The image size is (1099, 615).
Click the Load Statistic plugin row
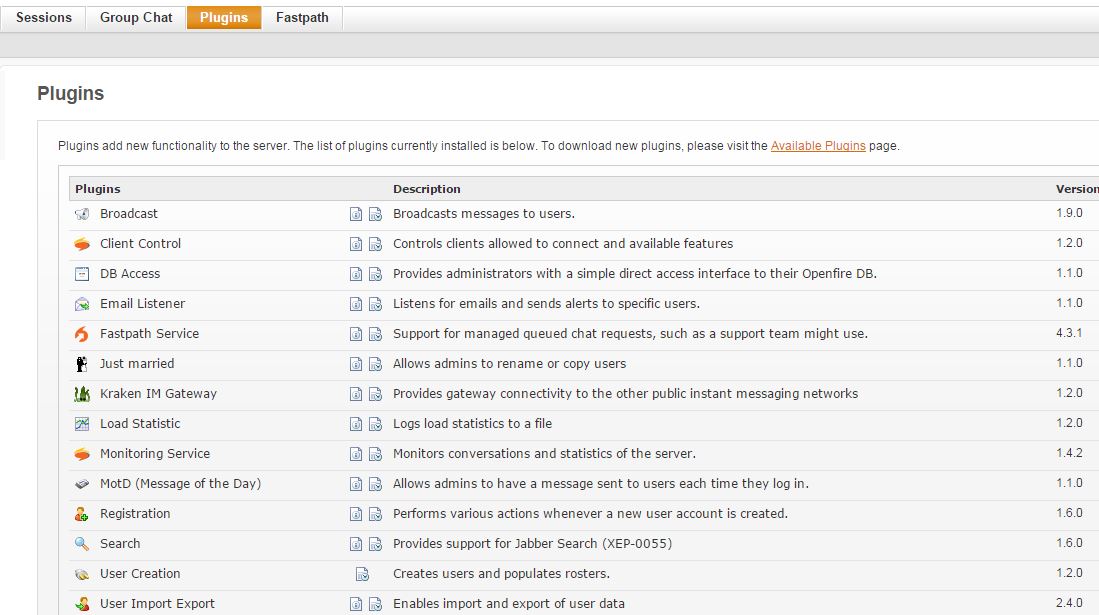584,424
